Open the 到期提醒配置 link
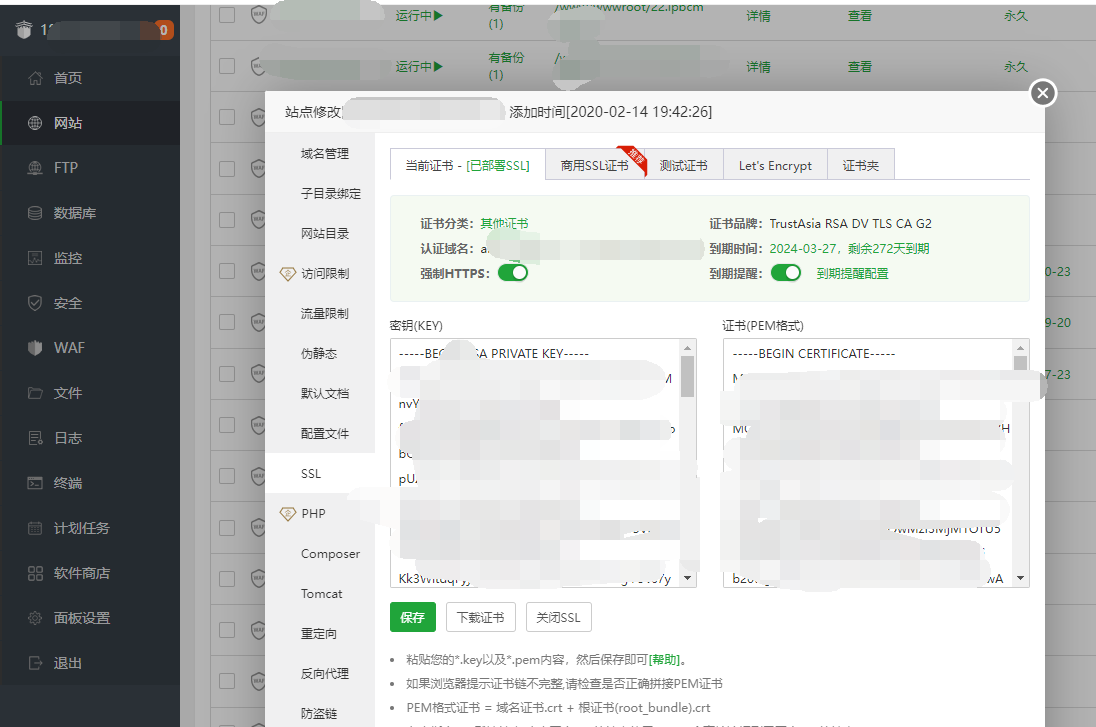 (x=852, y=273)
